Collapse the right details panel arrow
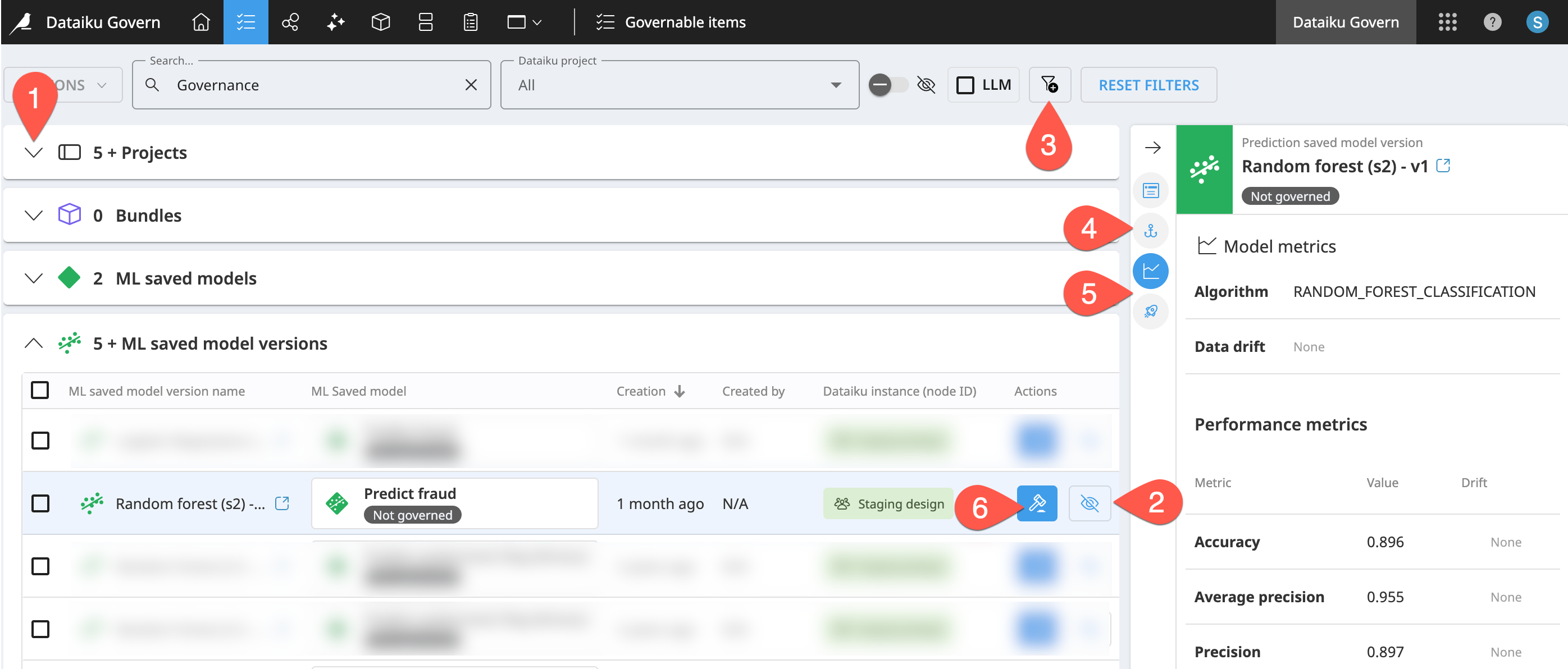 [1152, 148]
